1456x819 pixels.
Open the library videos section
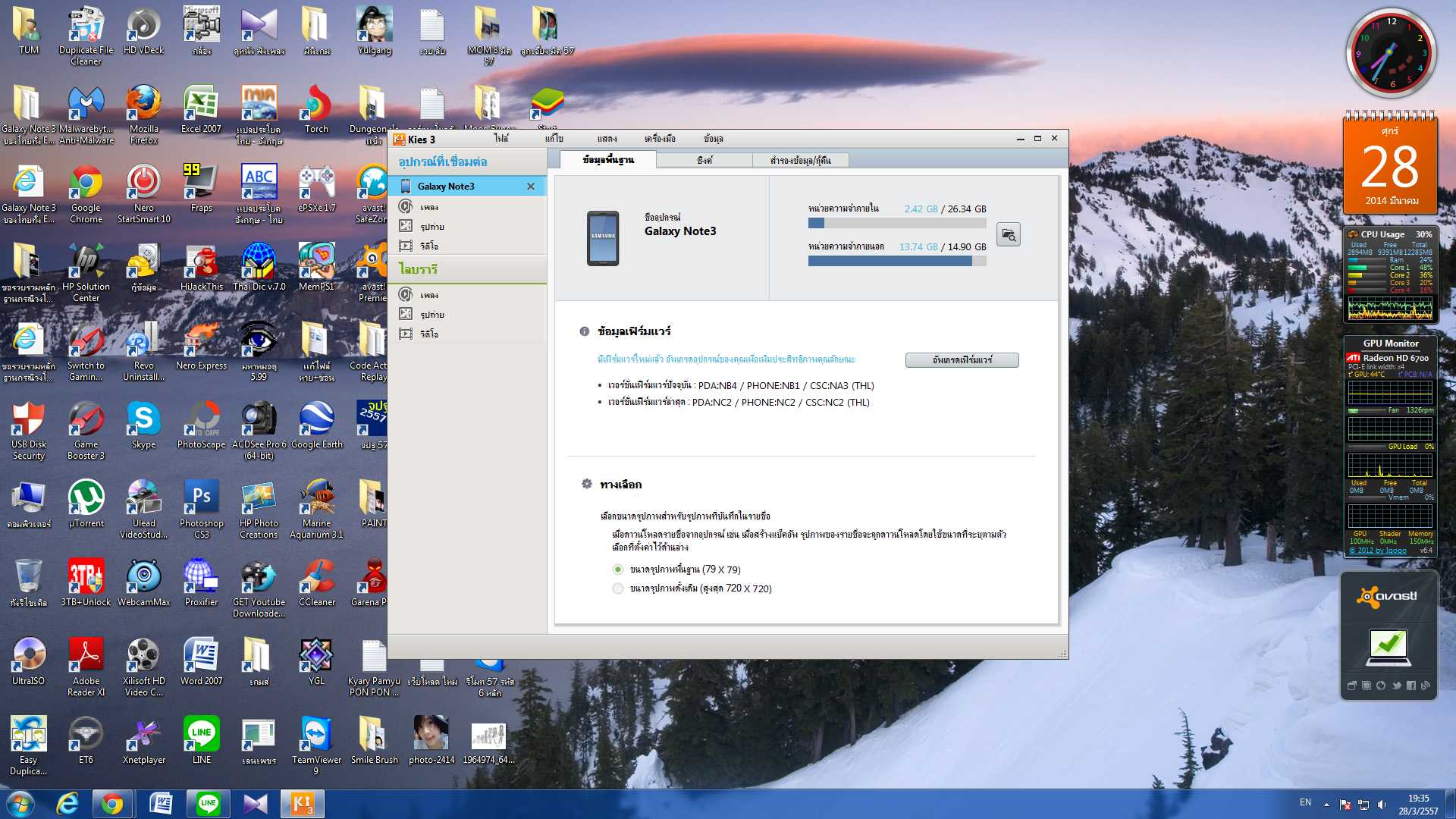click(x=428, y=334)
